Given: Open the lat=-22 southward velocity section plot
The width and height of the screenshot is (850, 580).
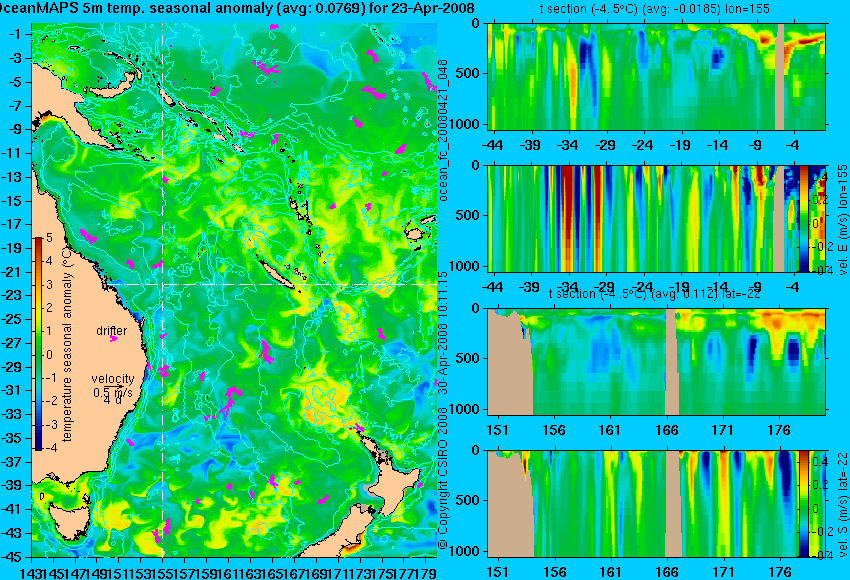Looking at the screenshot, I should pyautogui.click(x=643, y=504).
